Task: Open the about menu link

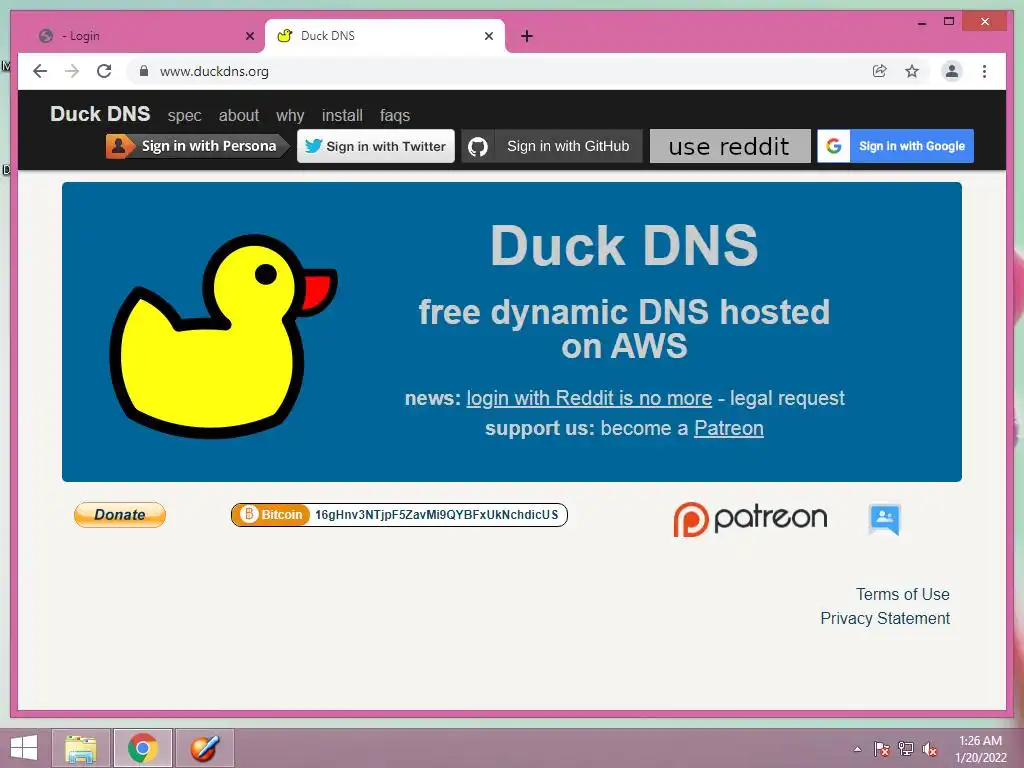Action: coord(238,116)
